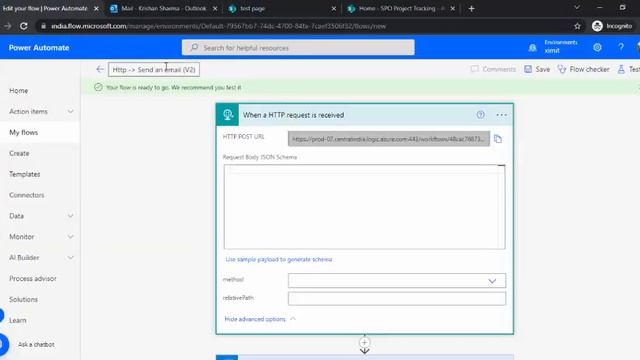Open Process advisor
This screenshot has height=360, width=640.
pos(33,279)
